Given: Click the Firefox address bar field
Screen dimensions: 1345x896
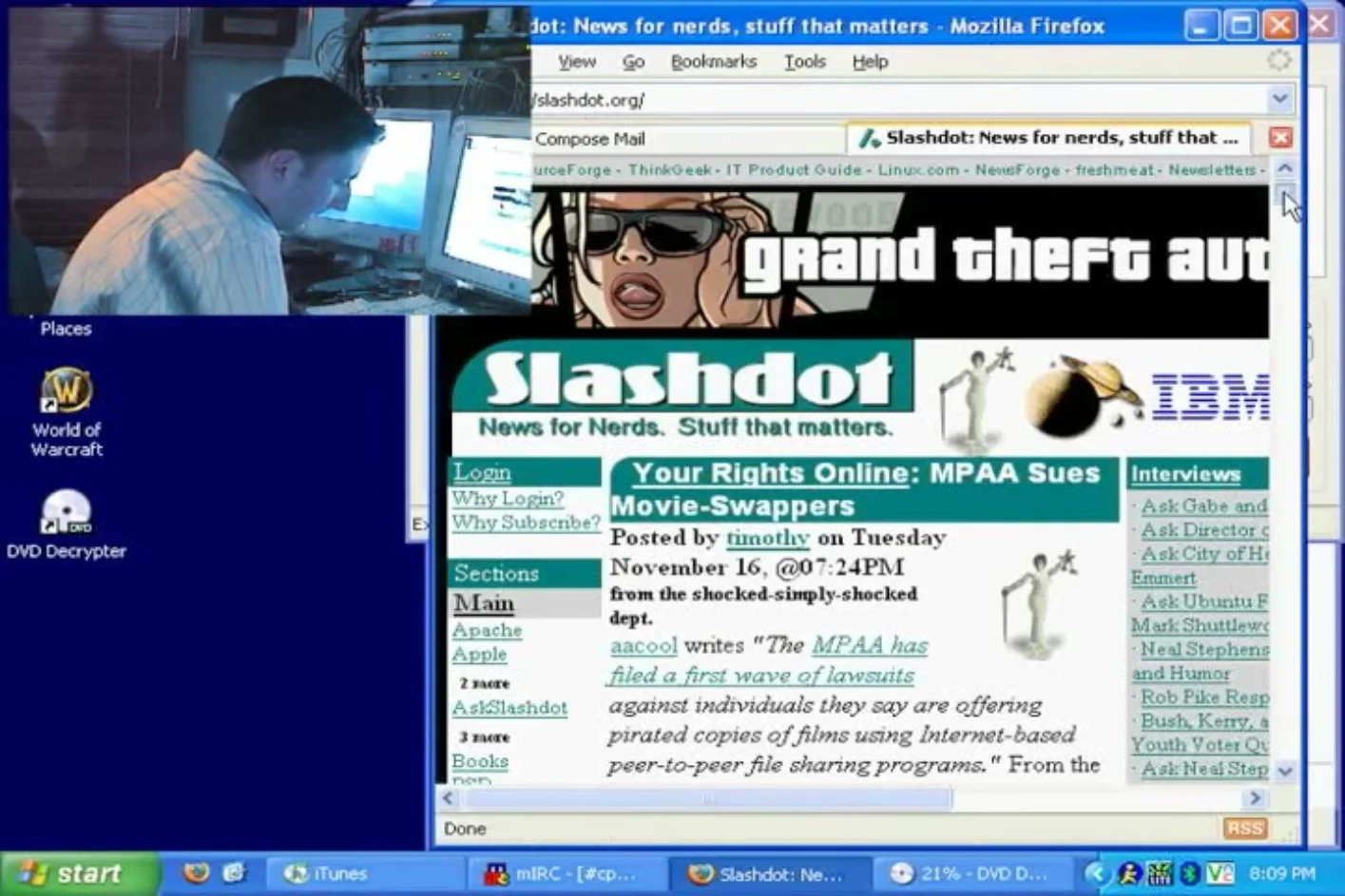Looking at the screenshot, I should coord(898,99).
